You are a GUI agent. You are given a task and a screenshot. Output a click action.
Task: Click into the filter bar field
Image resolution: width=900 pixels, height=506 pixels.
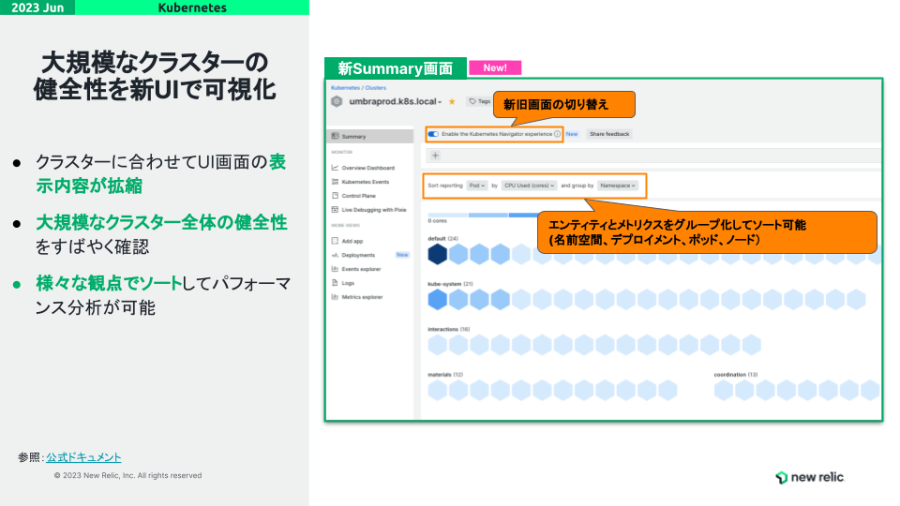653,155
